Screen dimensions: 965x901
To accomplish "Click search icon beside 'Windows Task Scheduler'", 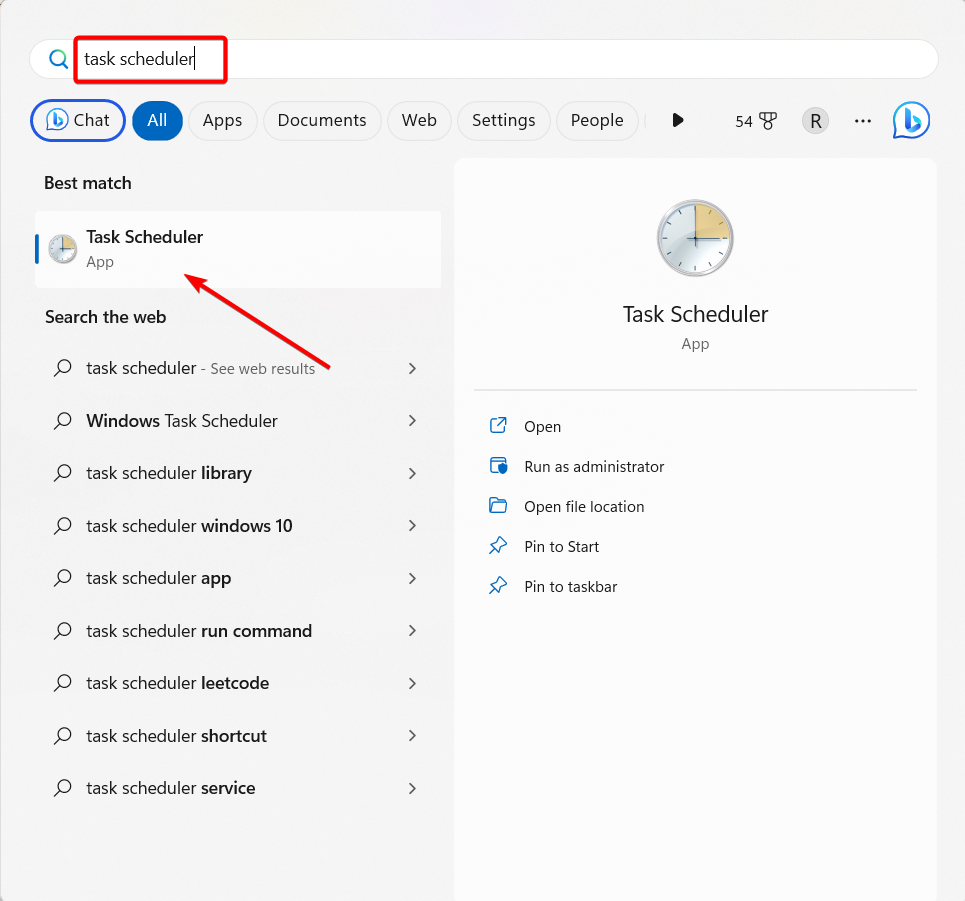I will pyautogui.click(x=63, y=421).
